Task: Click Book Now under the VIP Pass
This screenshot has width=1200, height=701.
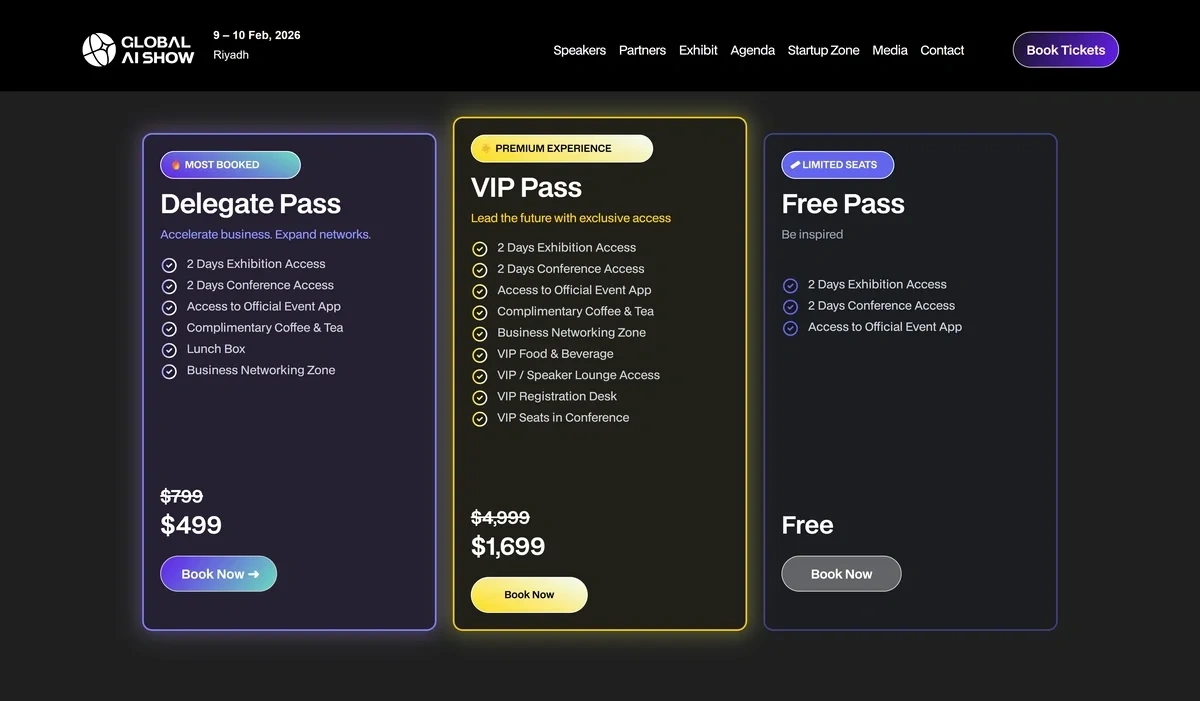Action: [x=529, y=594]
